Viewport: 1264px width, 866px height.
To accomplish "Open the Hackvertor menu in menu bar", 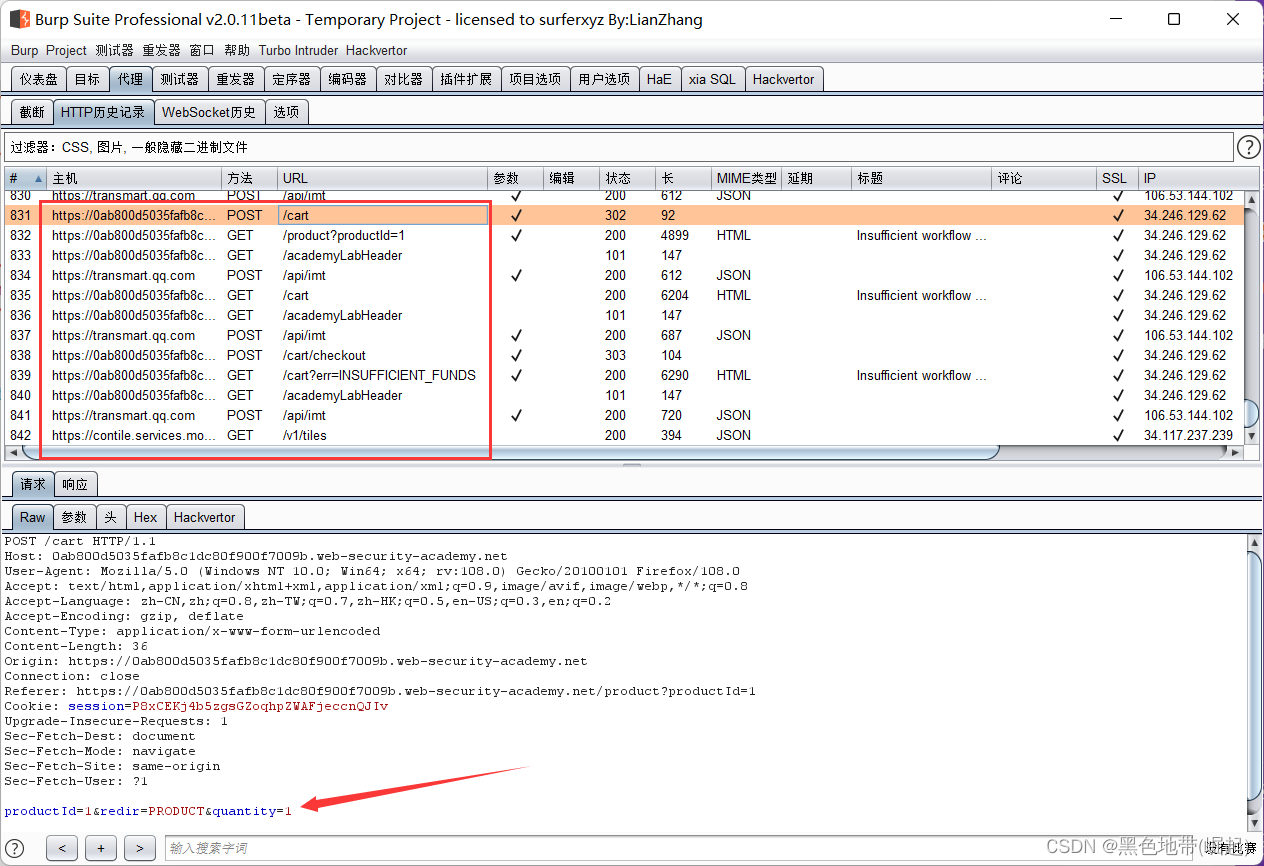I will [377, 50].
